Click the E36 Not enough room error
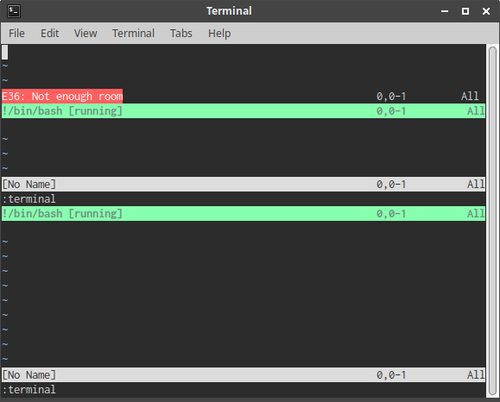The image size is (500, 402). pos(62,96)
